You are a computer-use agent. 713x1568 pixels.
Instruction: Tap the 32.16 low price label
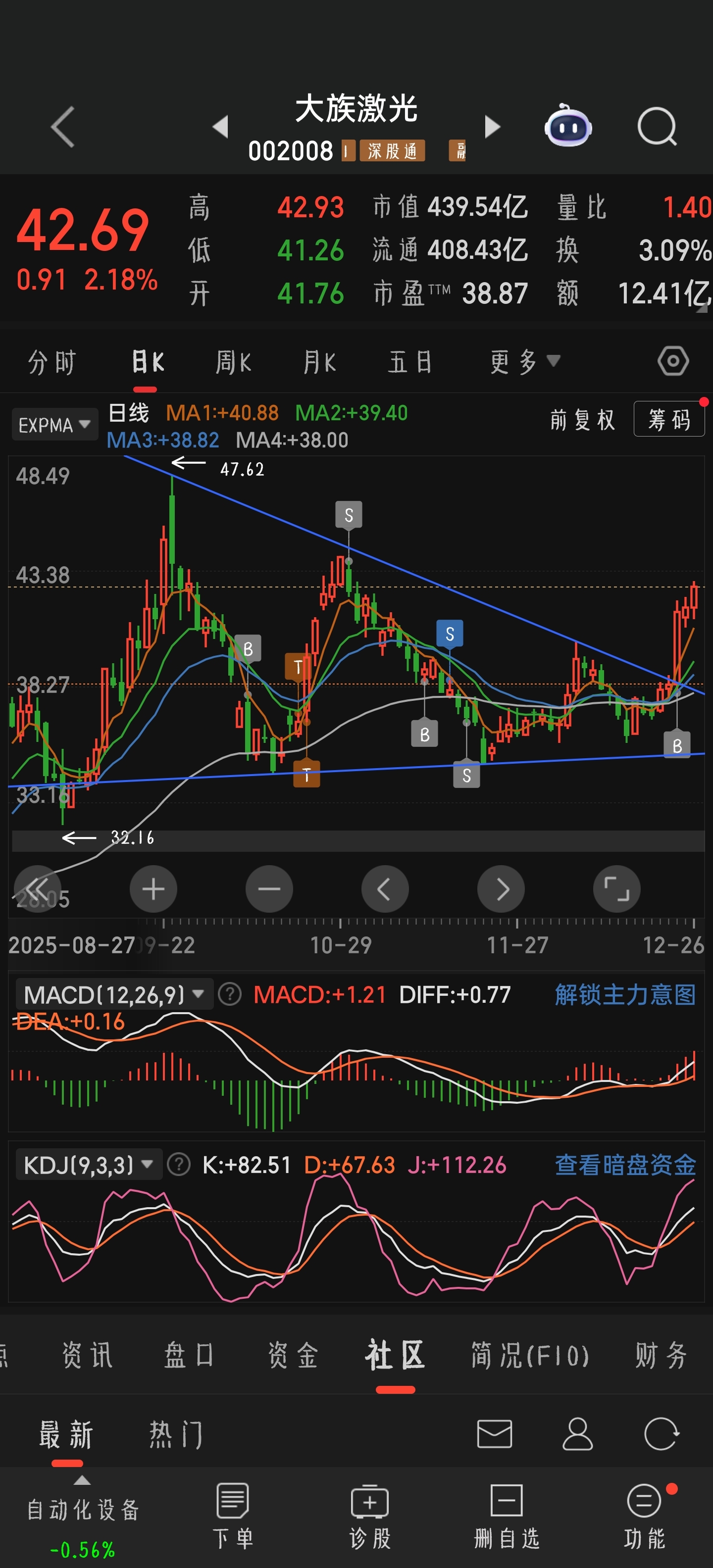pos(132,837)
